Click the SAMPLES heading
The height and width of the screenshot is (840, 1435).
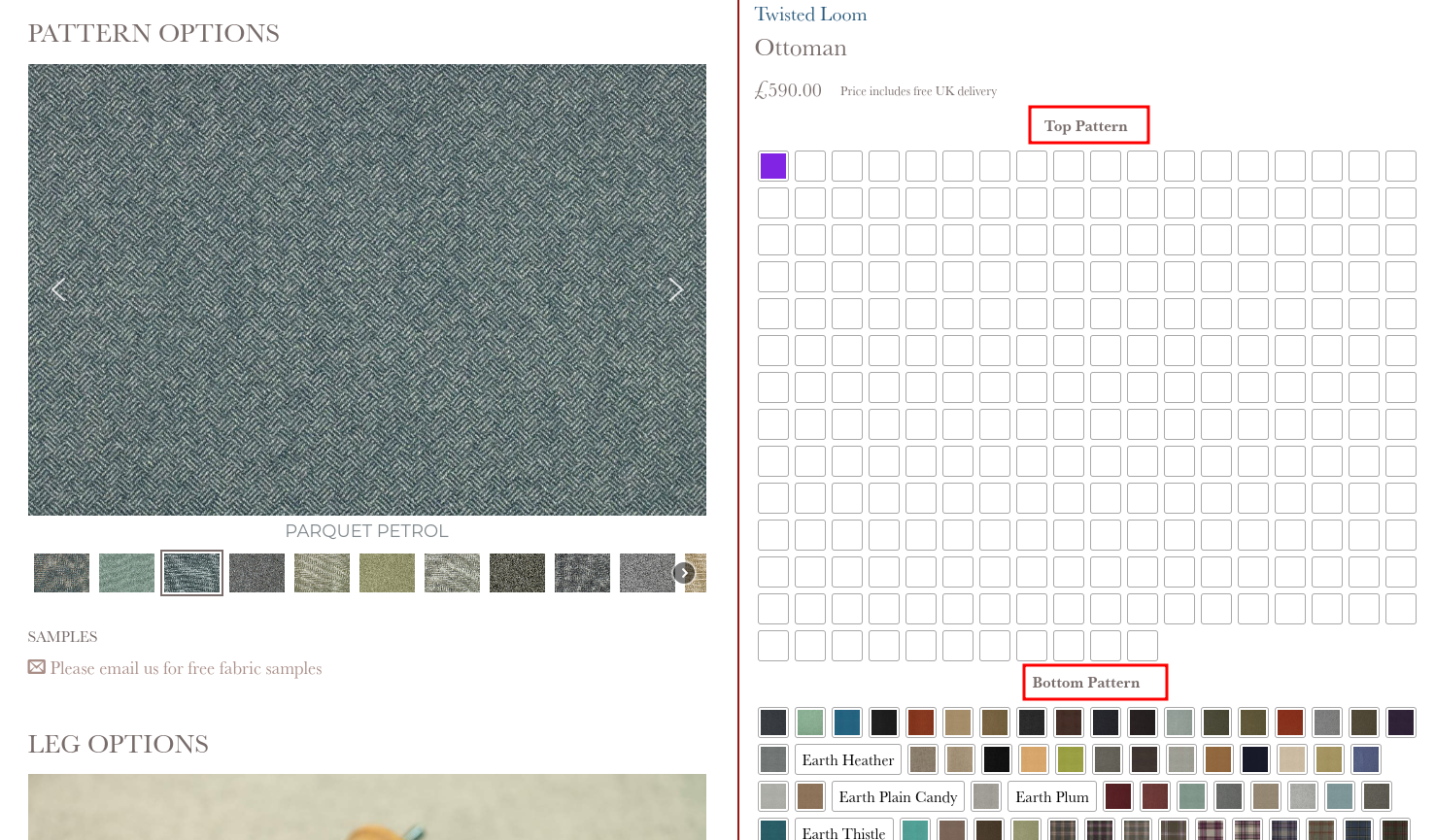[62, 637]
